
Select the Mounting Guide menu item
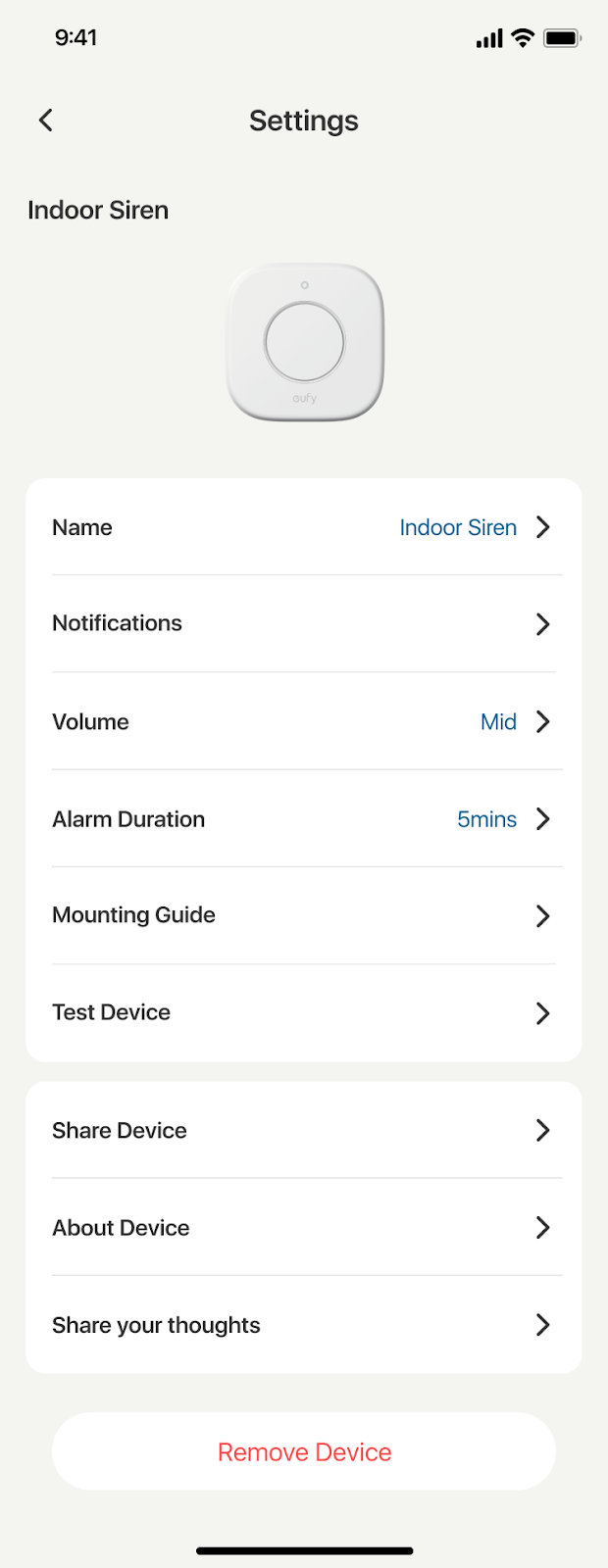click(134, 915)
